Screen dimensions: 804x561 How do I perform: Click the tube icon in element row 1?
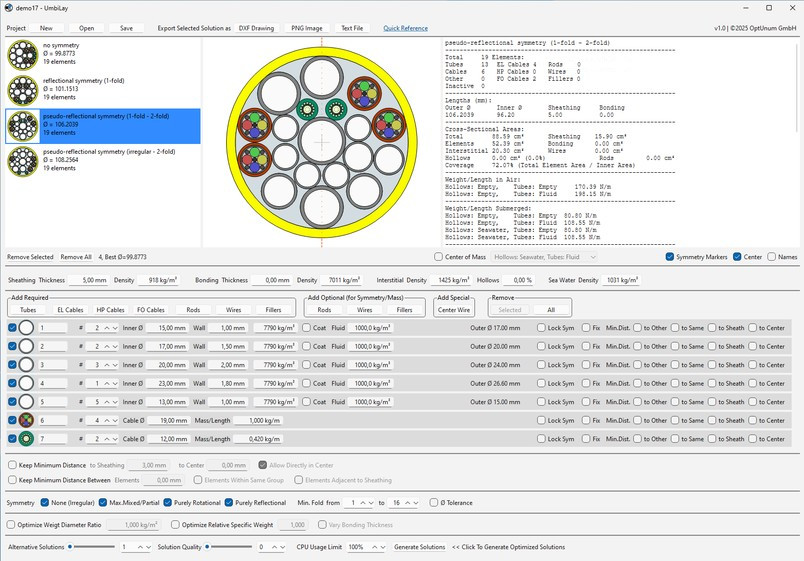click(26, 327)
